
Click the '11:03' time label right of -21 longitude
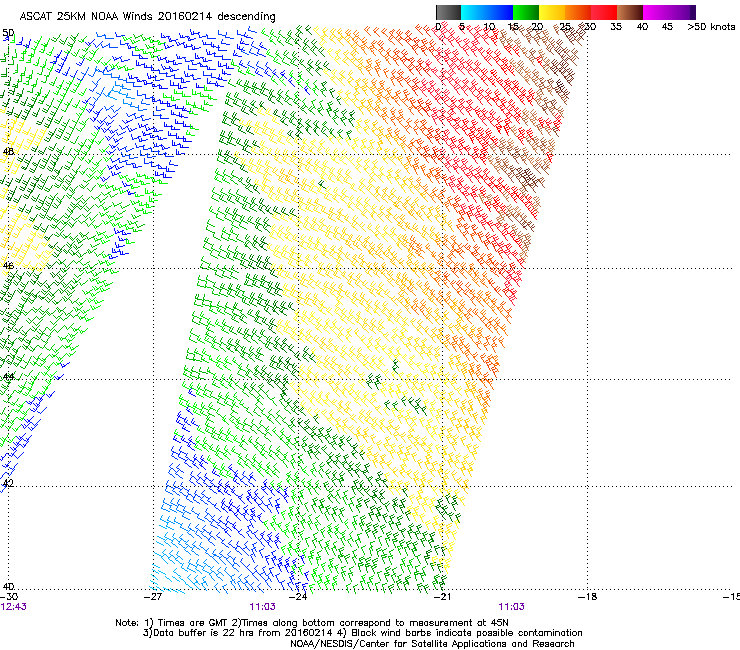(511, 607)
